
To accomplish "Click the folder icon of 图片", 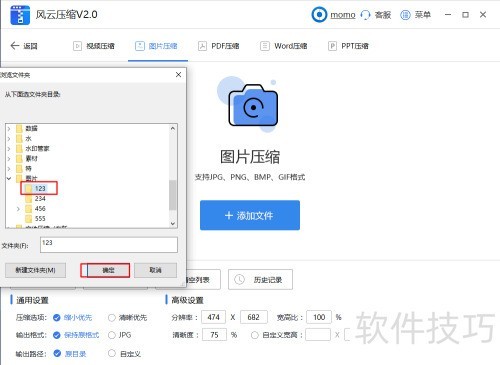I will pos(20,178).
